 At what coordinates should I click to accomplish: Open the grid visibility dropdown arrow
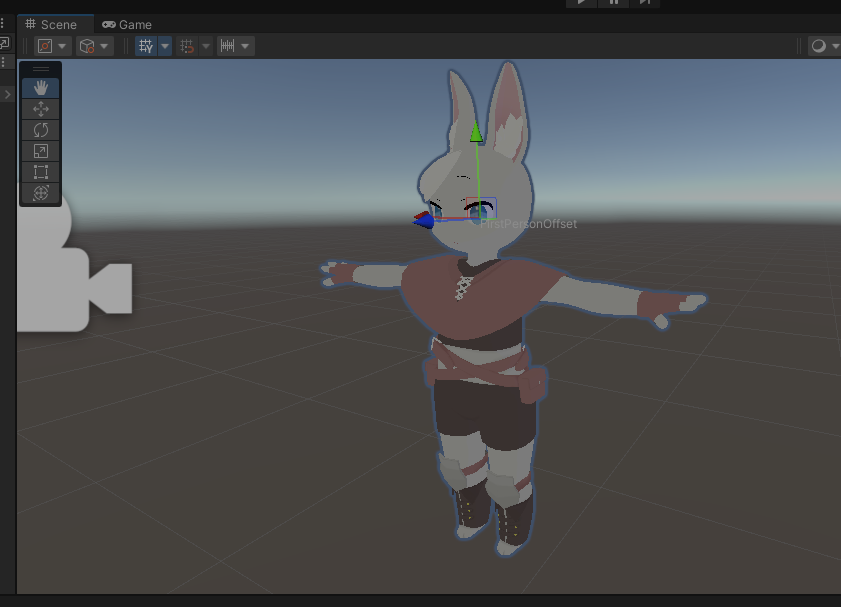tap(165, 46)
